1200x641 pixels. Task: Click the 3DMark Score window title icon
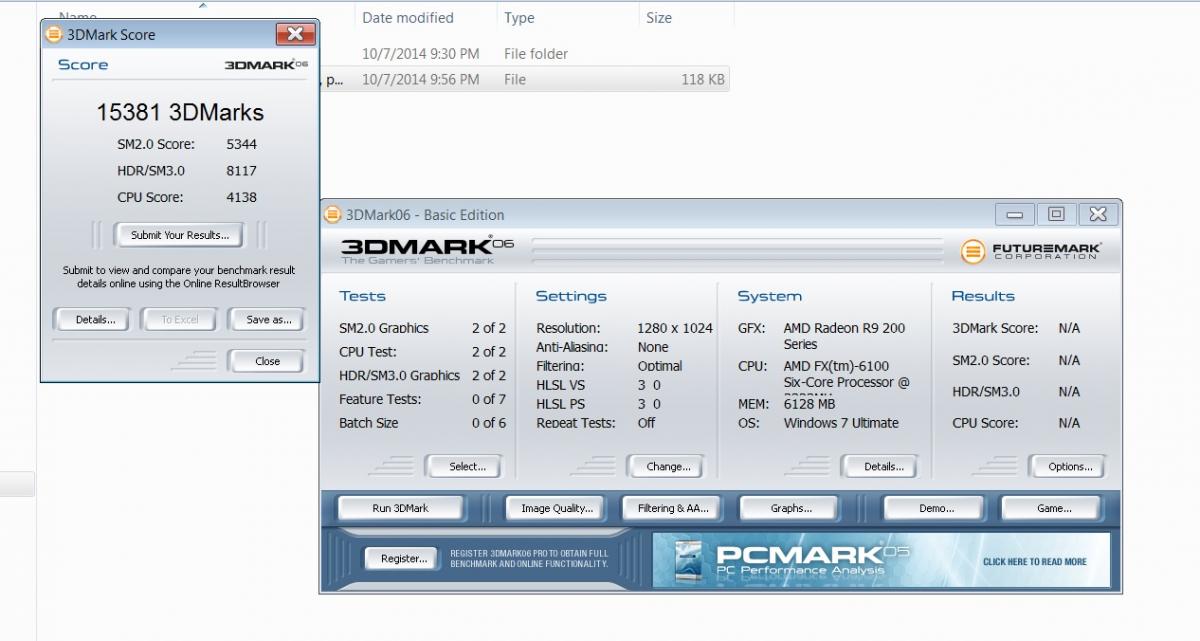pyautogui.click(x=54, y=35)
